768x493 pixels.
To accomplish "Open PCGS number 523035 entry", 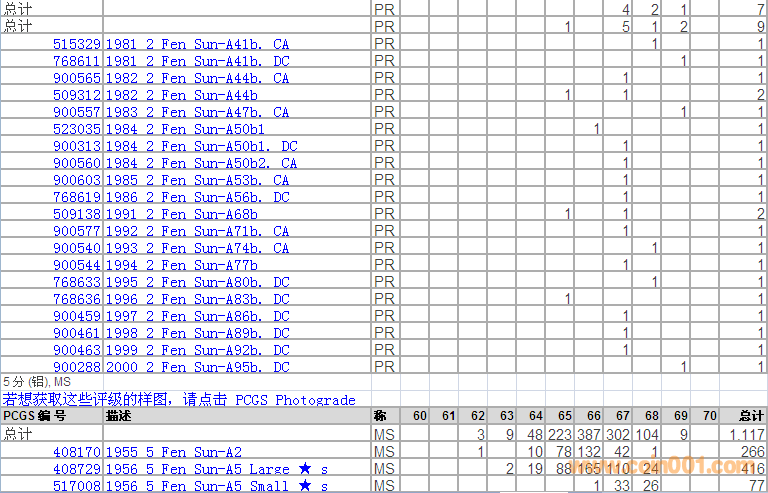I will coord(76,129).
